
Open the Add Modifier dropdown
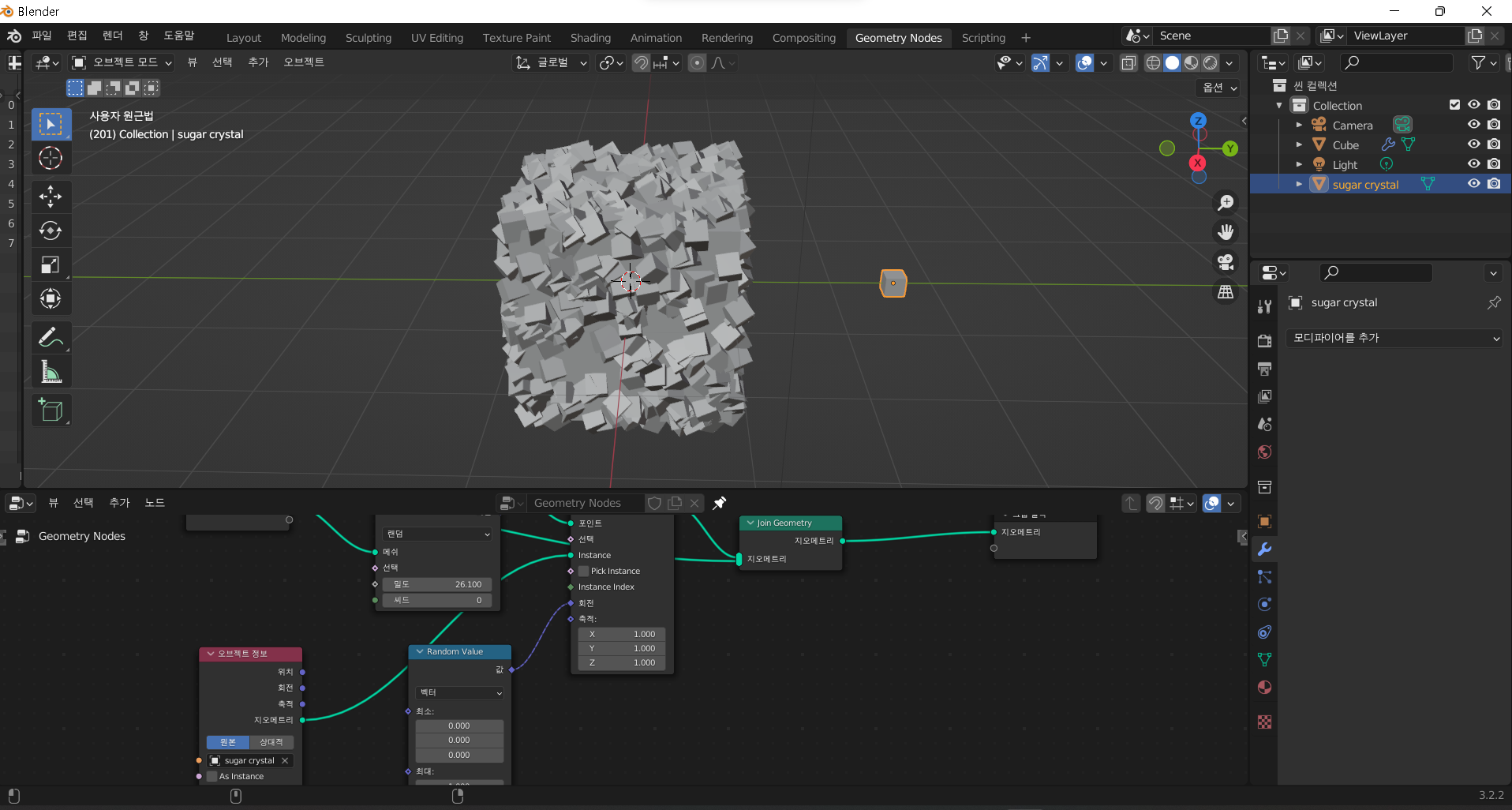1394,338
